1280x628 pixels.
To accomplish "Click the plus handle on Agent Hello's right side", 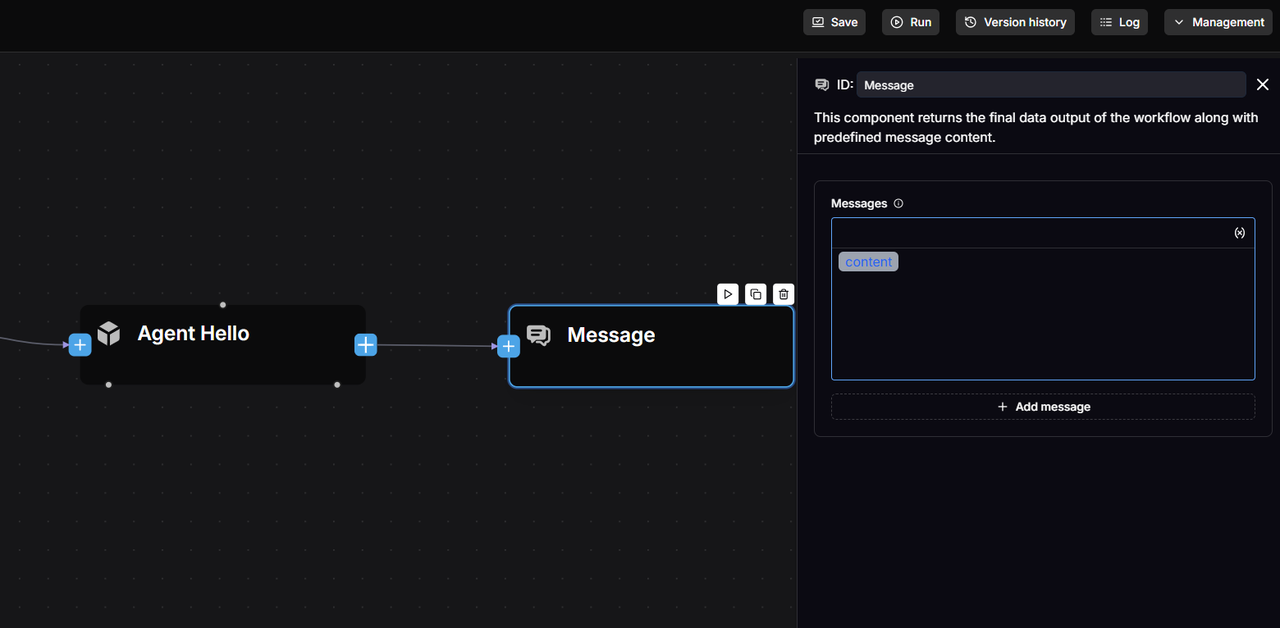I will (366, 345).
